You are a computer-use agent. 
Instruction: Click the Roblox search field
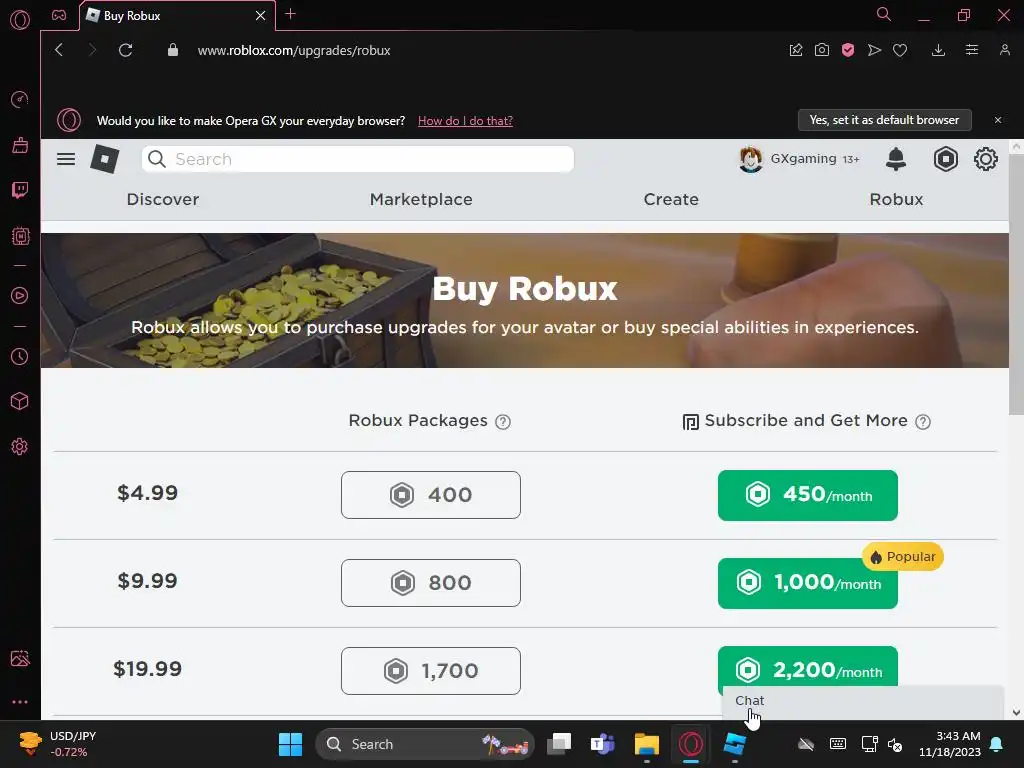[x=358, y=159]
